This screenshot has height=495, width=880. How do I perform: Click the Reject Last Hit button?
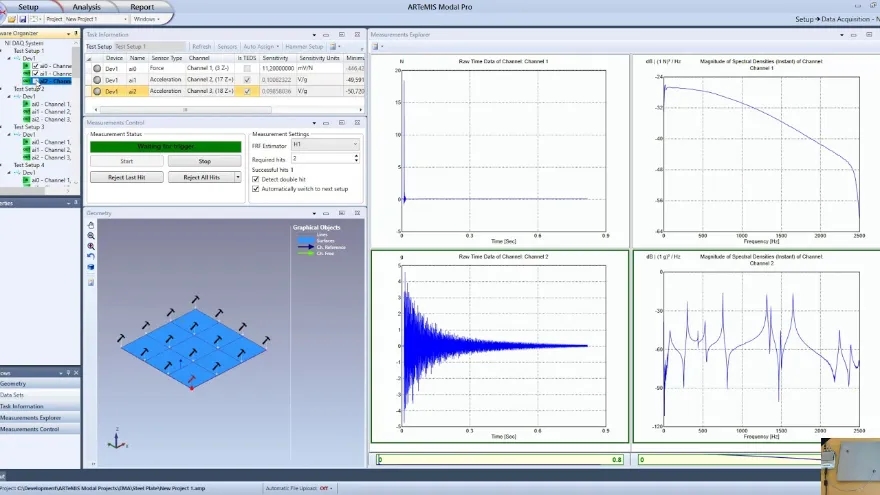(x=127, y=177)
